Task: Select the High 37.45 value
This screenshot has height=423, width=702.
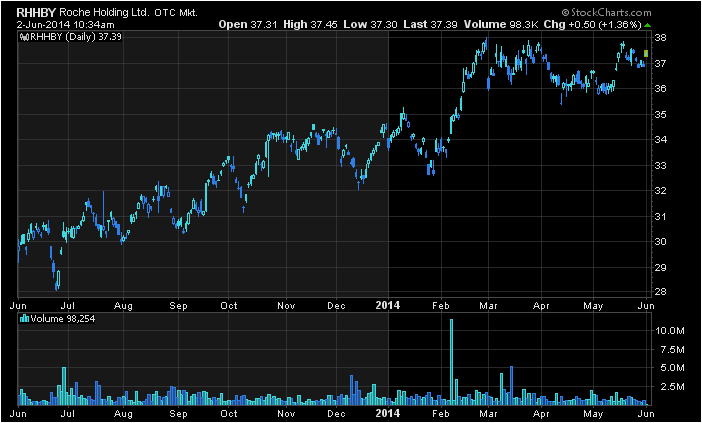Action: (x=310, y=25)
